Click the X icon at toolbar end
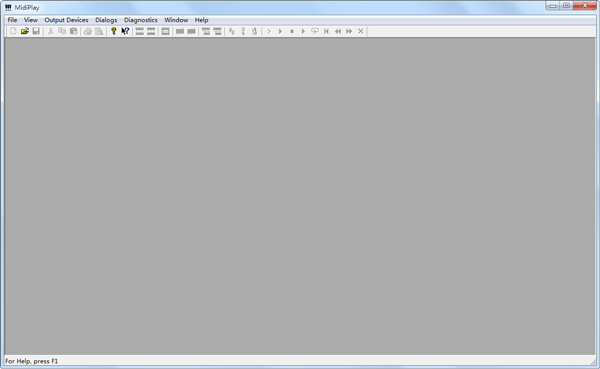The image size is (600, 369). [x=360, y=31]
